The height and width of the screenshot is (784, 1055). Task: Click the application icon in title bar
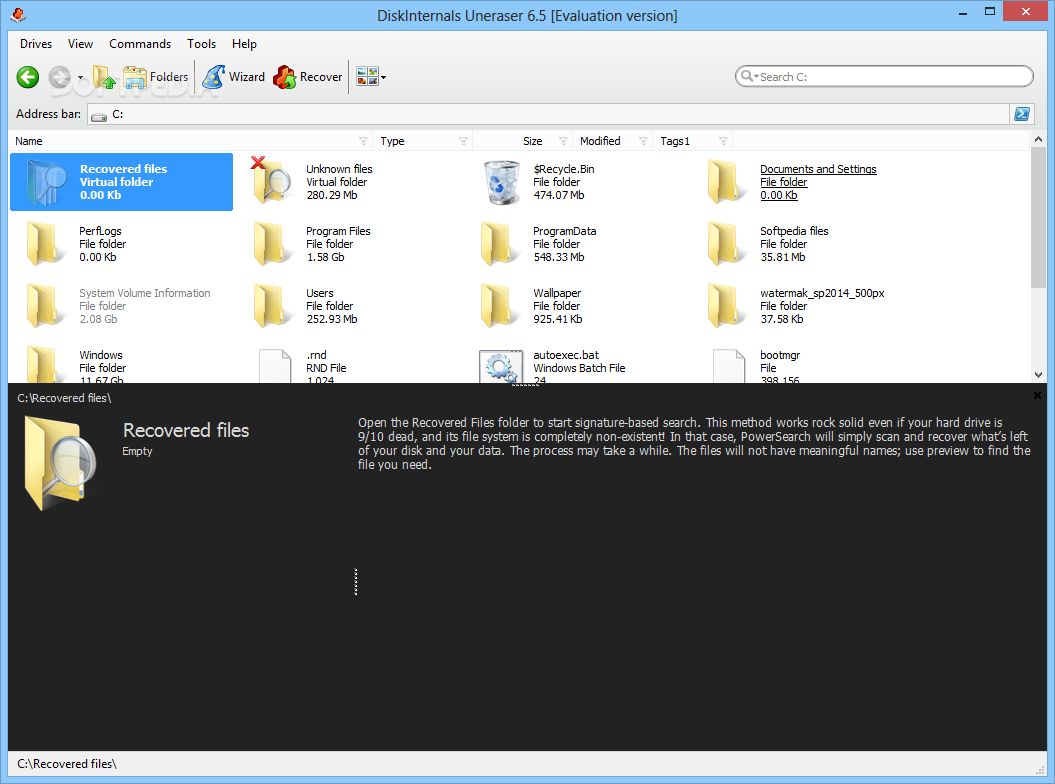19,14
